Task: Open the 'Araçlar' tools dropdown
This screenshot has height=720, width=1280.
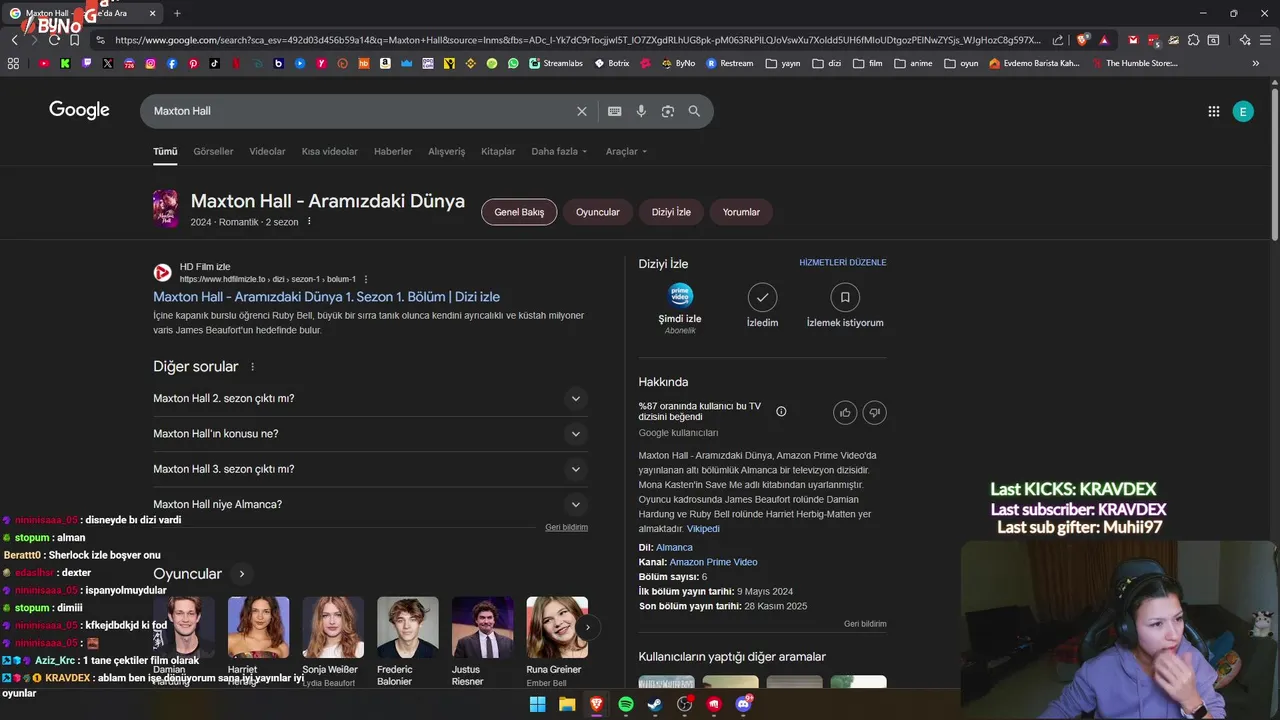Action: pyautogui.click(x=626, y=152)
